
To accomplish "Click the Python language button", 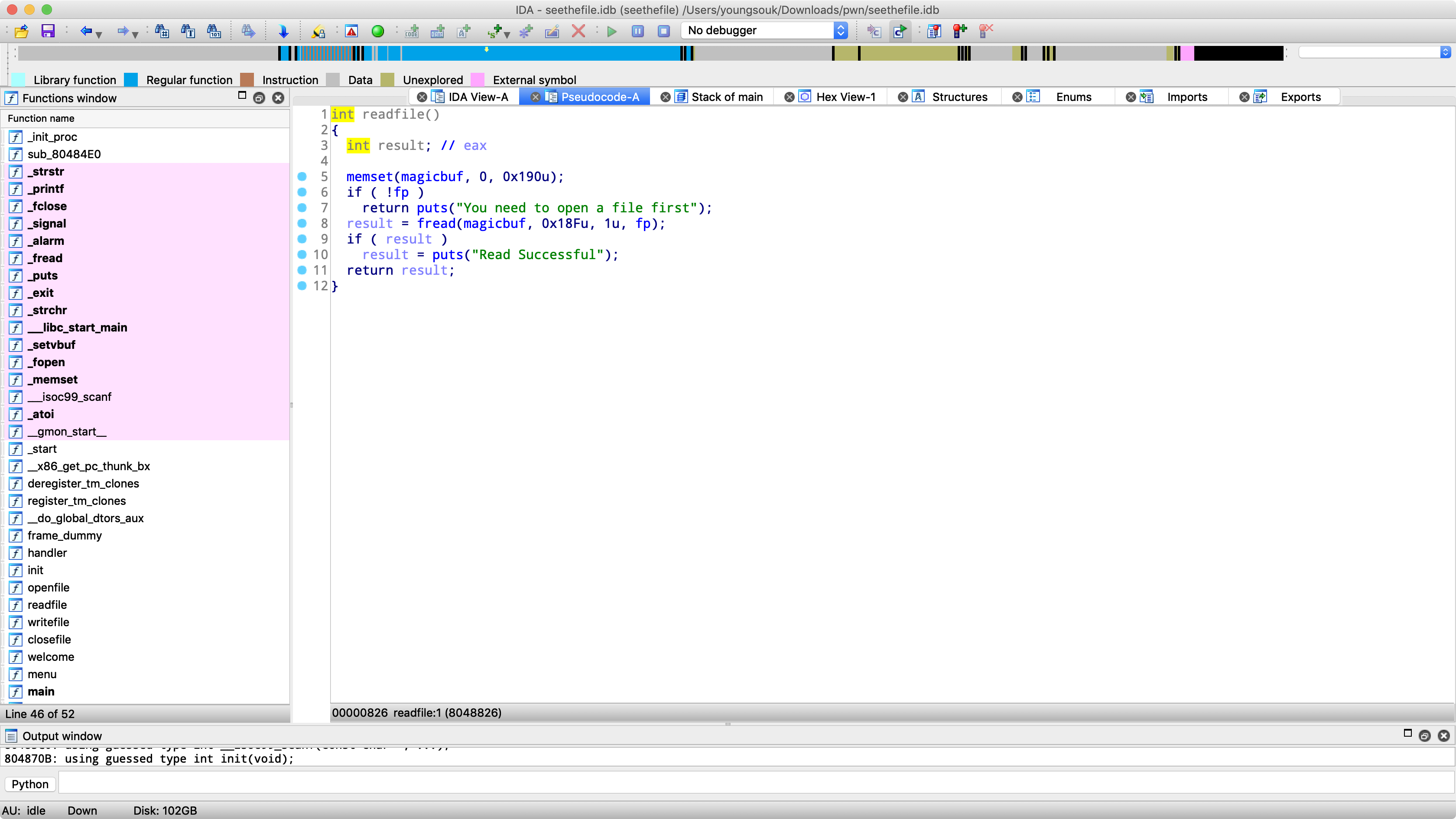I will pyautogui.click(x=30, y=784).
